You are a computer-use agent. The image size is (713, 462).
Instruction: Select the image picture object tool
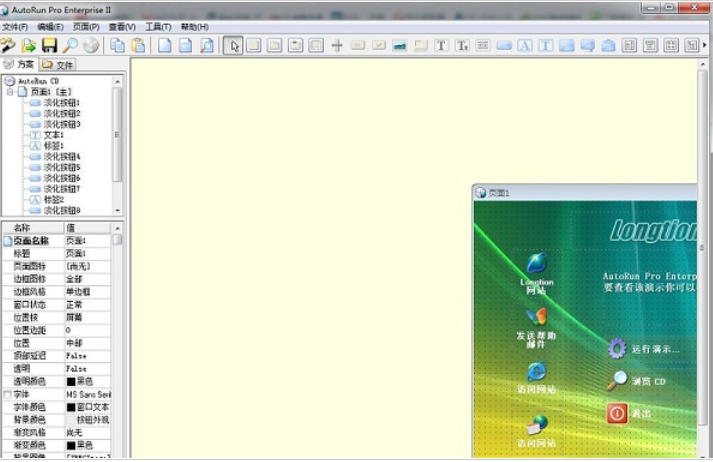click(400, 45)
